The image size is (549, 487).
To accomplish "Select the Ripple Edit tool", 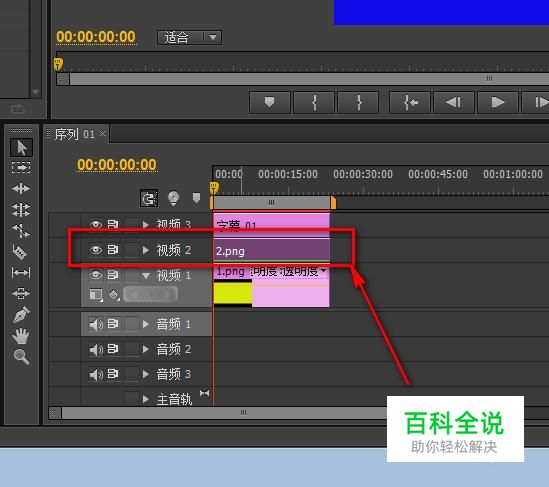I will 21,189.
